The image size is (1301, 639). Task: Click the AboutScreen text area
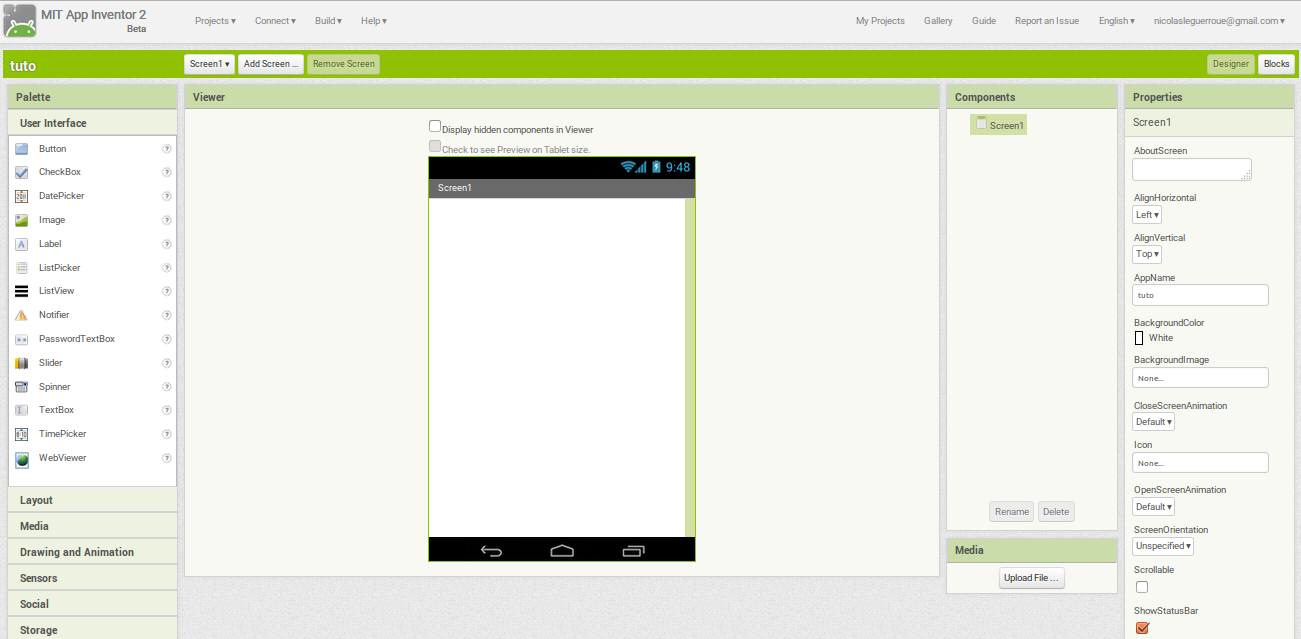tap(1192, 169)
